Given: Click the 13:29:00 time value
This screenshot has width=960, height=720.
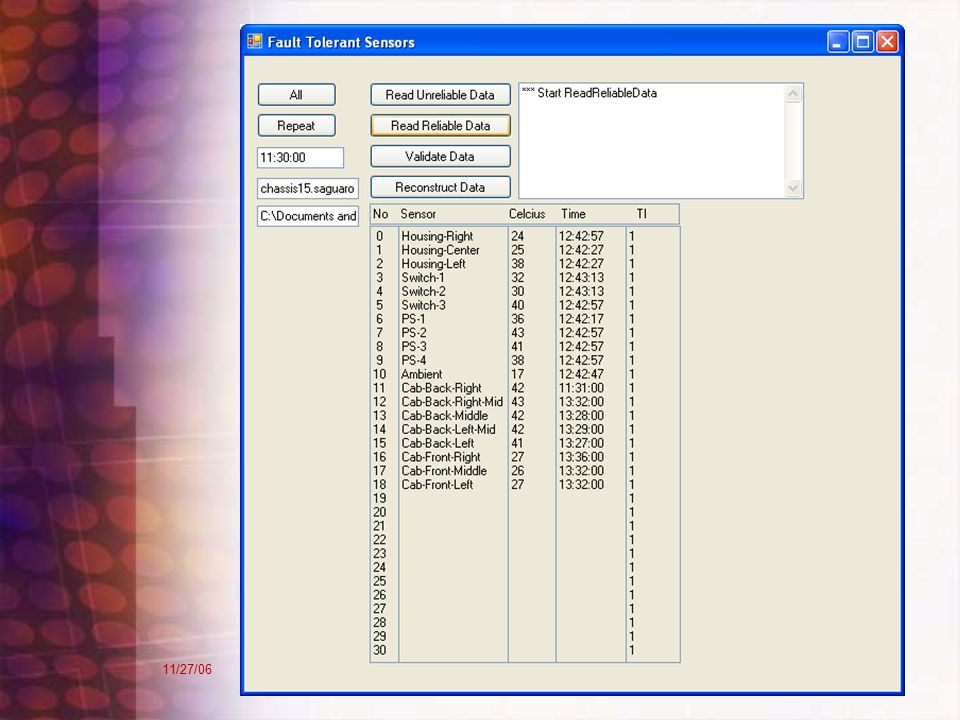Looking at the screenshot, I should (581, 429).
